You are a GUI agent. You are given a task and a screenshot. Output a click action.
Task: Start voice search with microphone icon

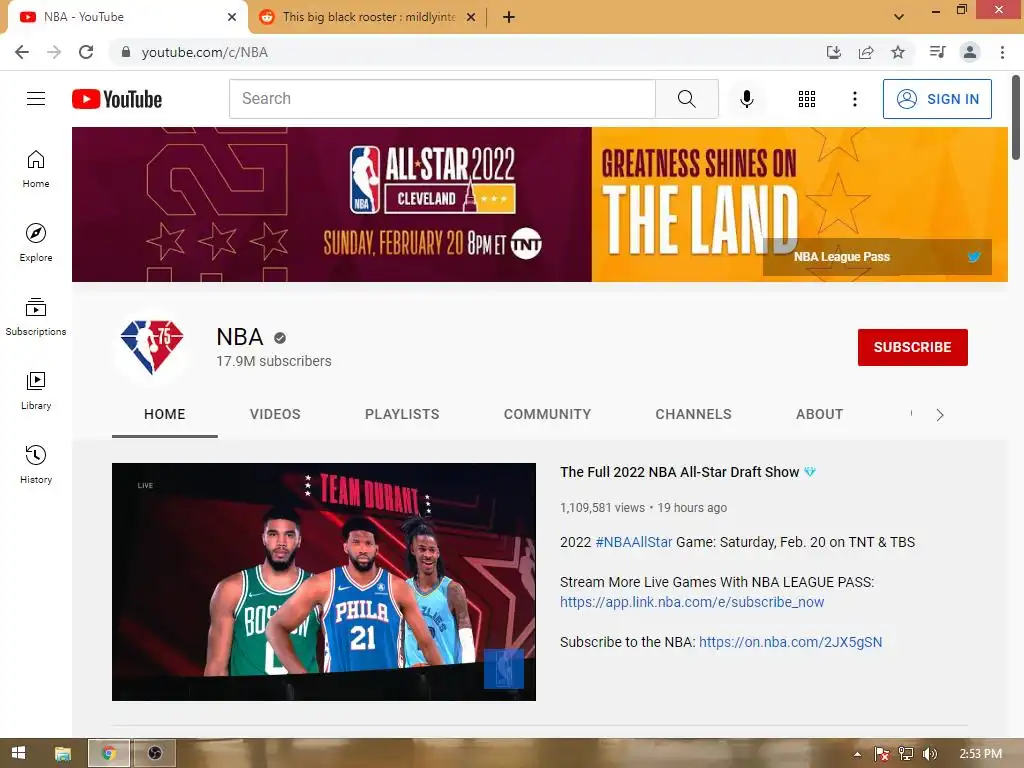click(x=746, y=99)
